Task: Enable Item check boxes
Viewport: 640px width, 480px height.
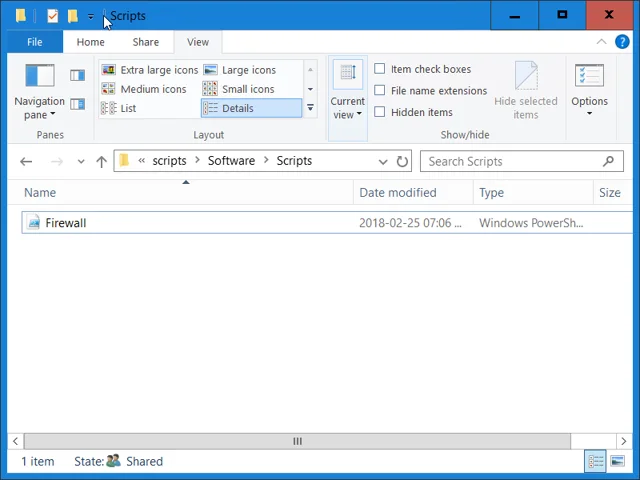Action: click(380, 69)
